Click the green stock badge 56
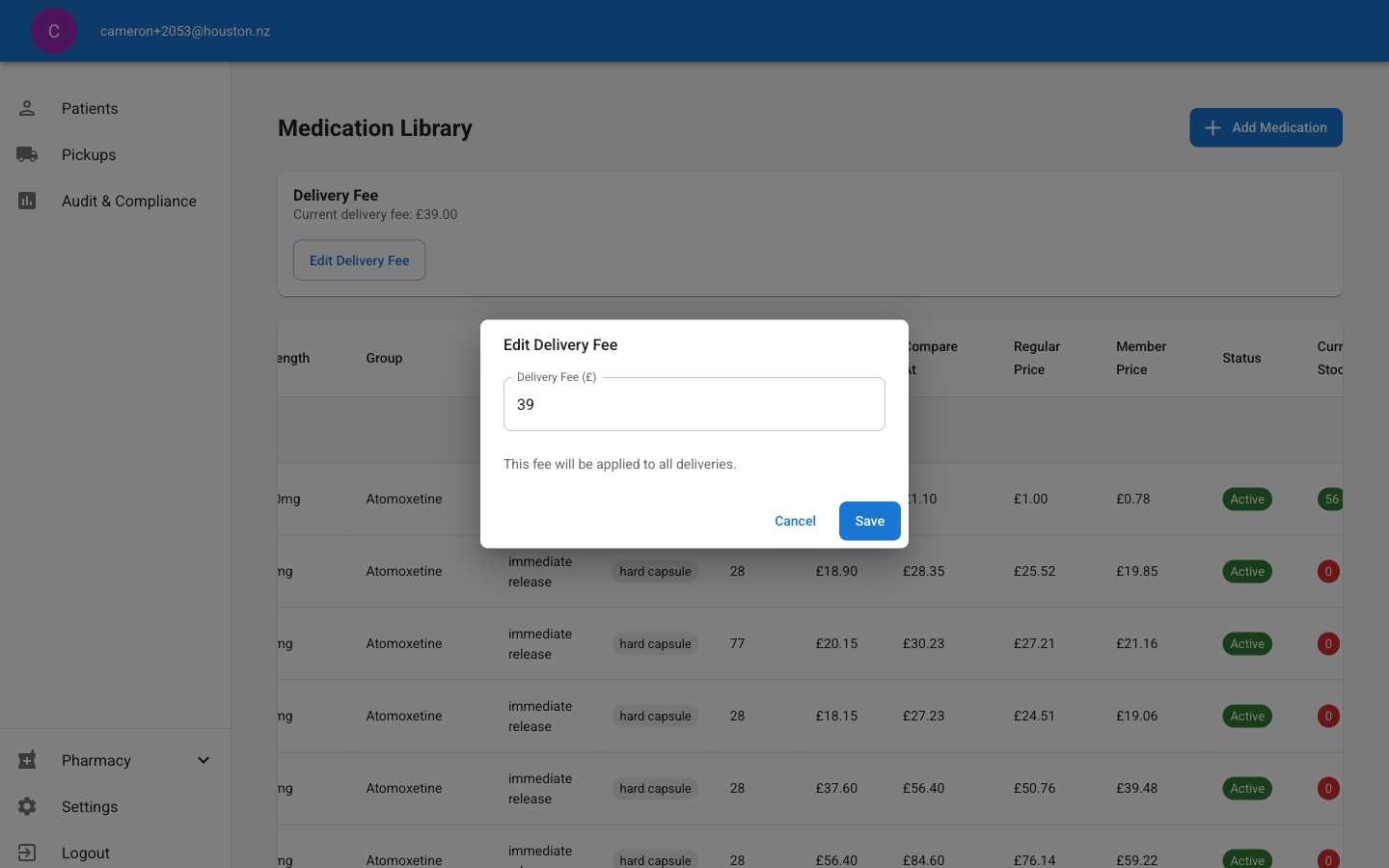The width and height of the screenshot is (1389, 868). pyautogui.click(x=1330, y=499)
